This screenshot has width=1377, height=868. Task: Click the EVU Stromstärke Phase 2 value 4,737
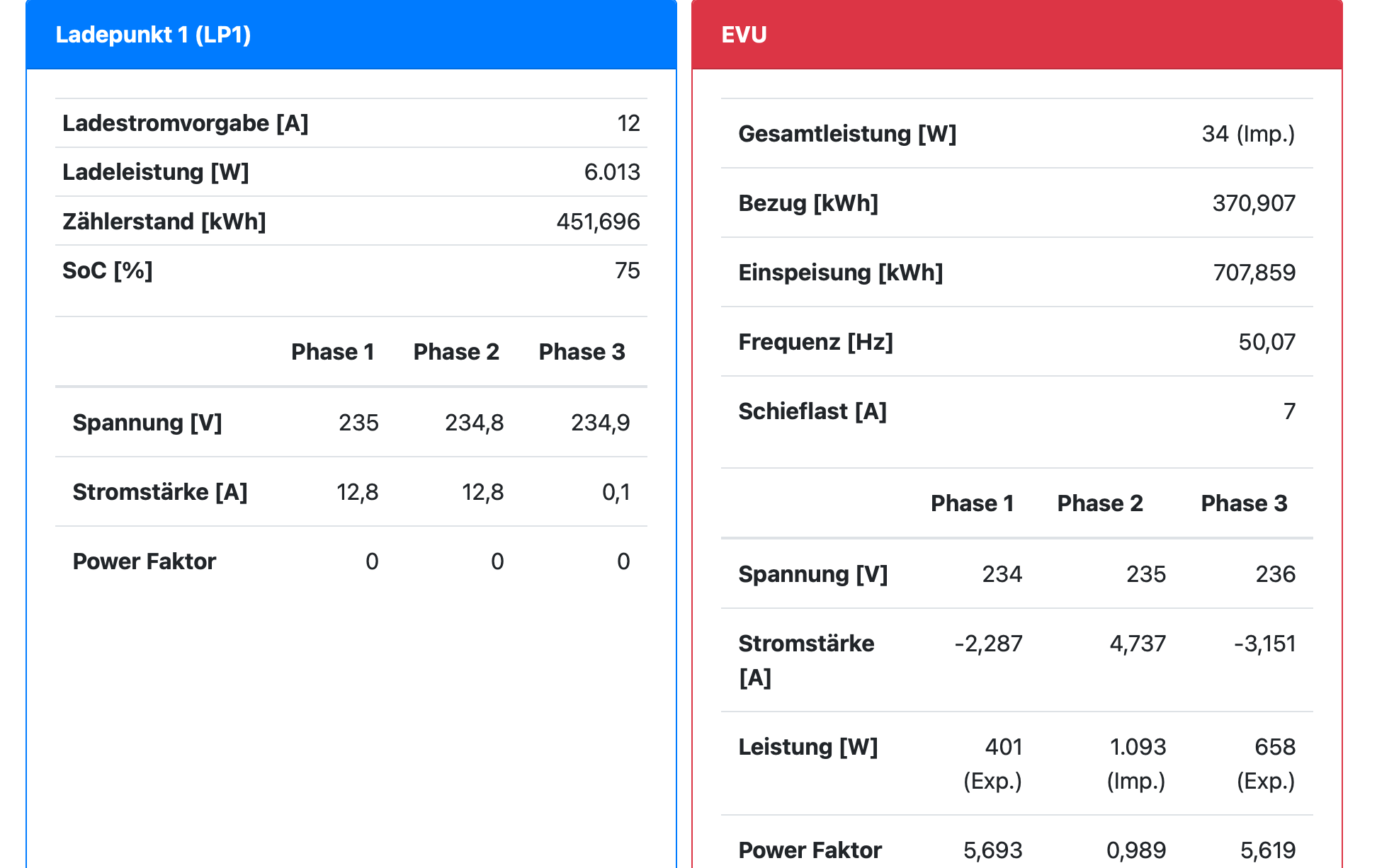point(1138,644)
